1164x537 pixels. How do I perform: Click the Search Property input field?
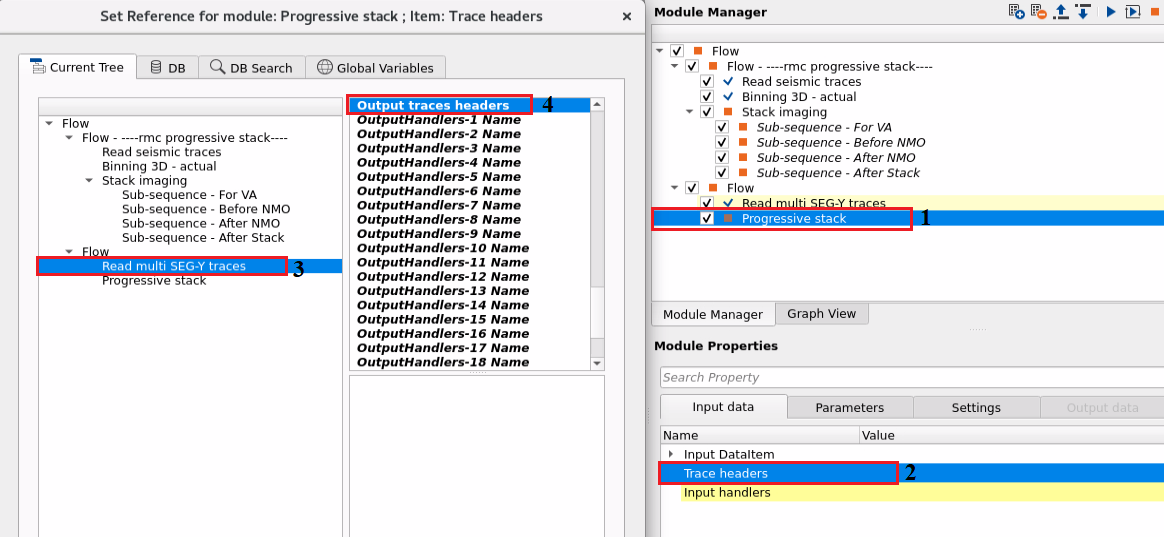[x=912, y=377]
